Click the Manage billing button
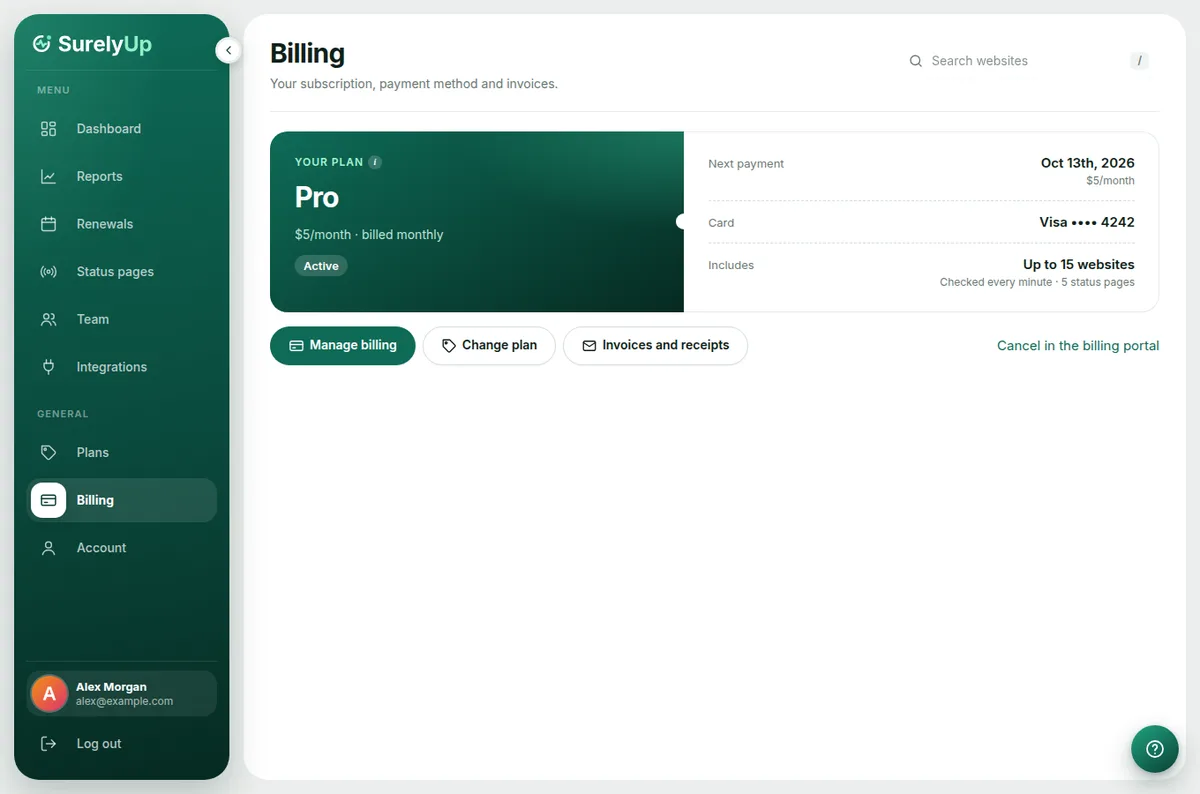Screen dimensions: 1200x794 [342, 345]
